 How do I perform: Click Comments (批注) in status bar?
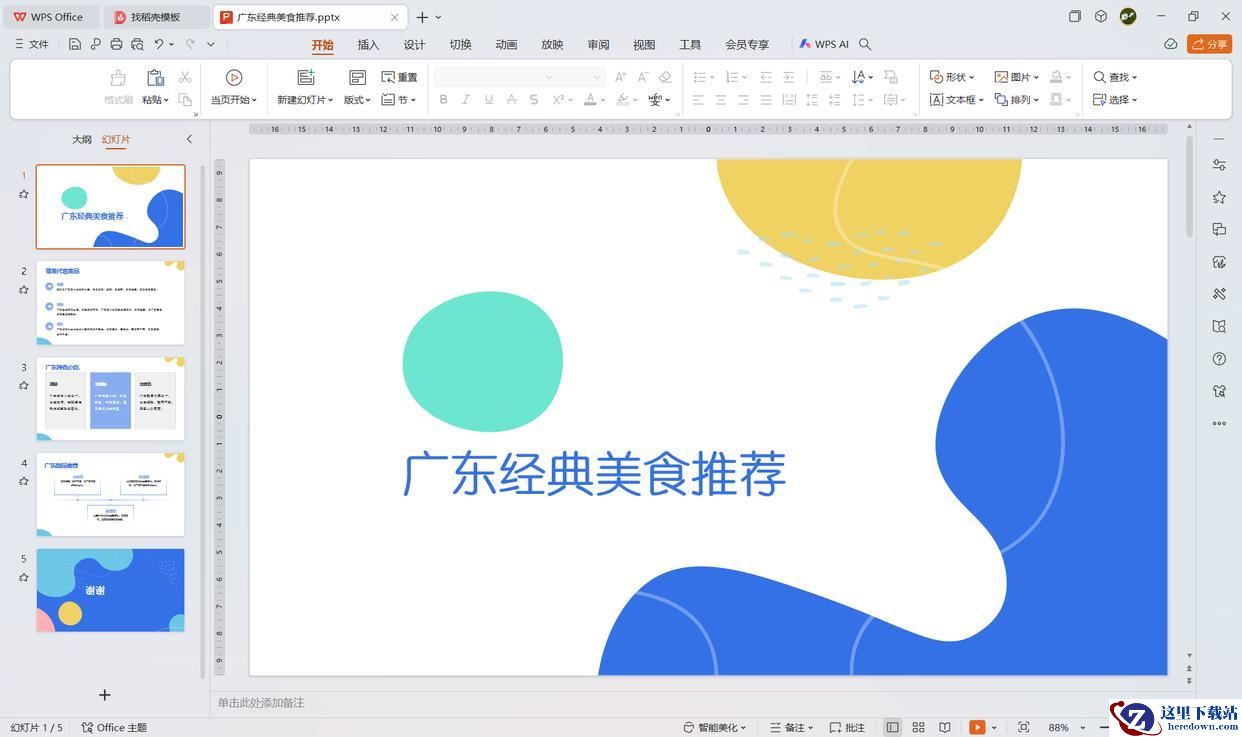click(x=846, y=727)
